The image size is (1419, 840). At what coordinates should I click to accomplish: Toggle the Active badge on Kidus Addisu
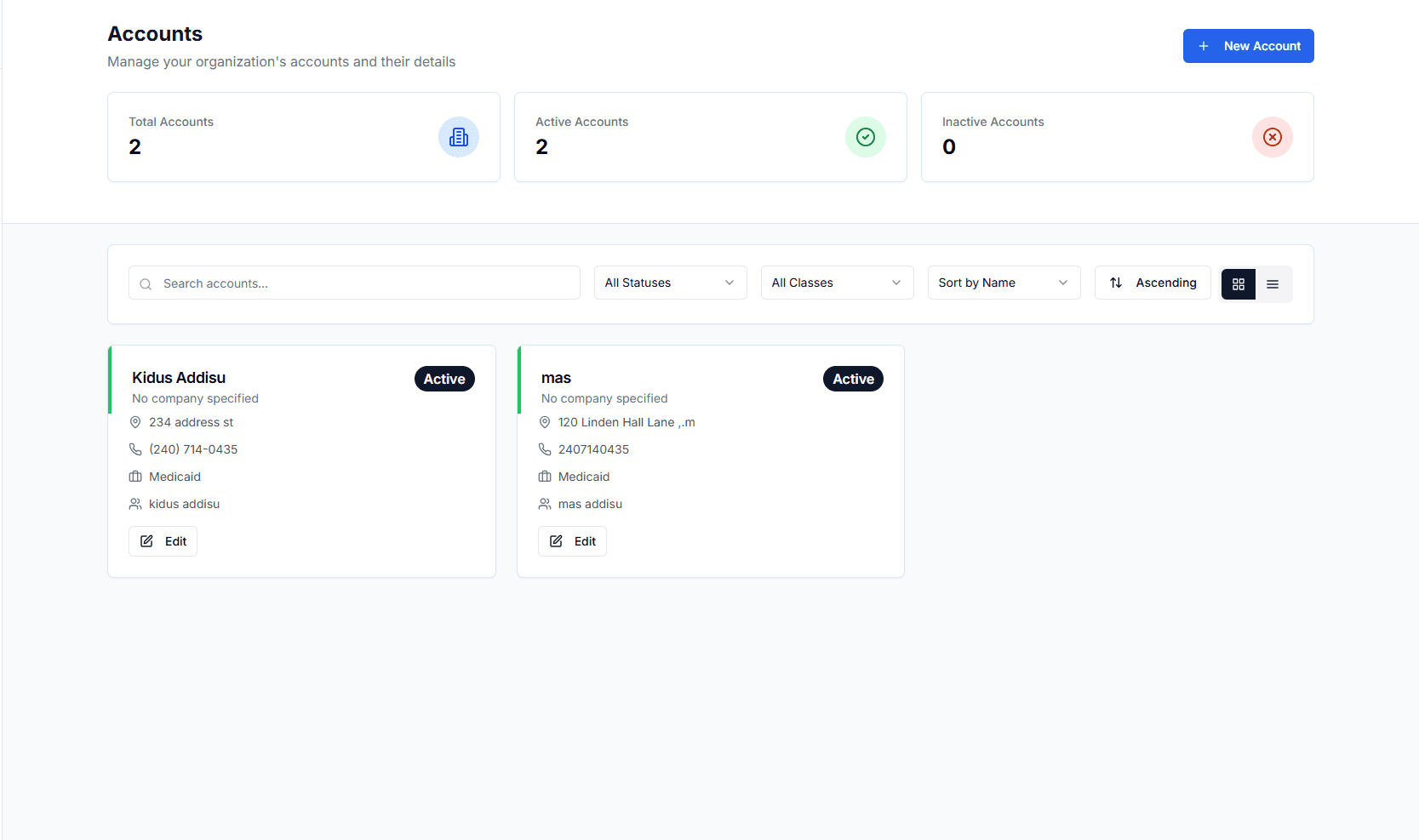tap(444, 379)
